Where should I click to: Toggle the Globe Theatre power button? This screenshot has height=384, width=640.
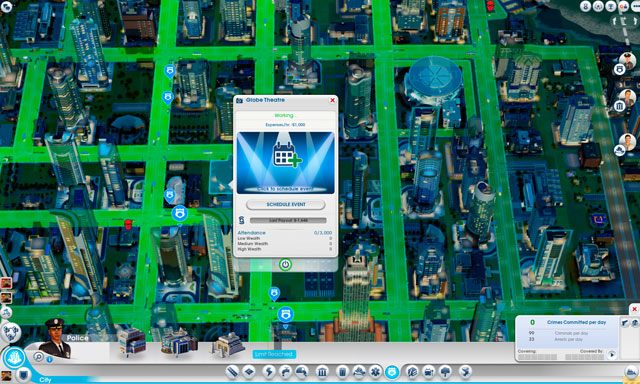tap(285, 264)
